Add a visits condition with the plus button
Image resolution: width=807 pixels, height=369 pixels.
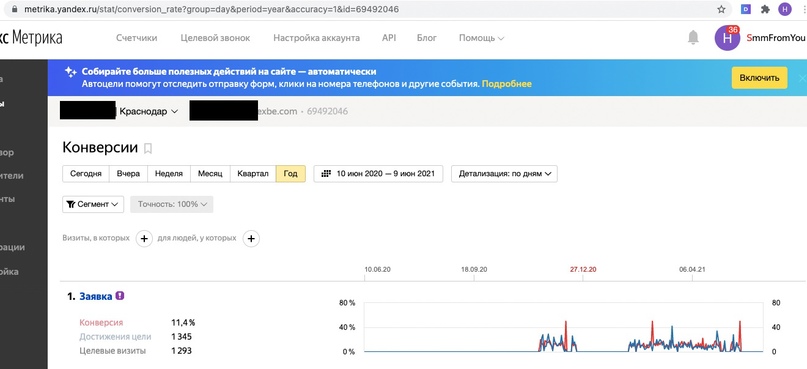pos(144,238)
